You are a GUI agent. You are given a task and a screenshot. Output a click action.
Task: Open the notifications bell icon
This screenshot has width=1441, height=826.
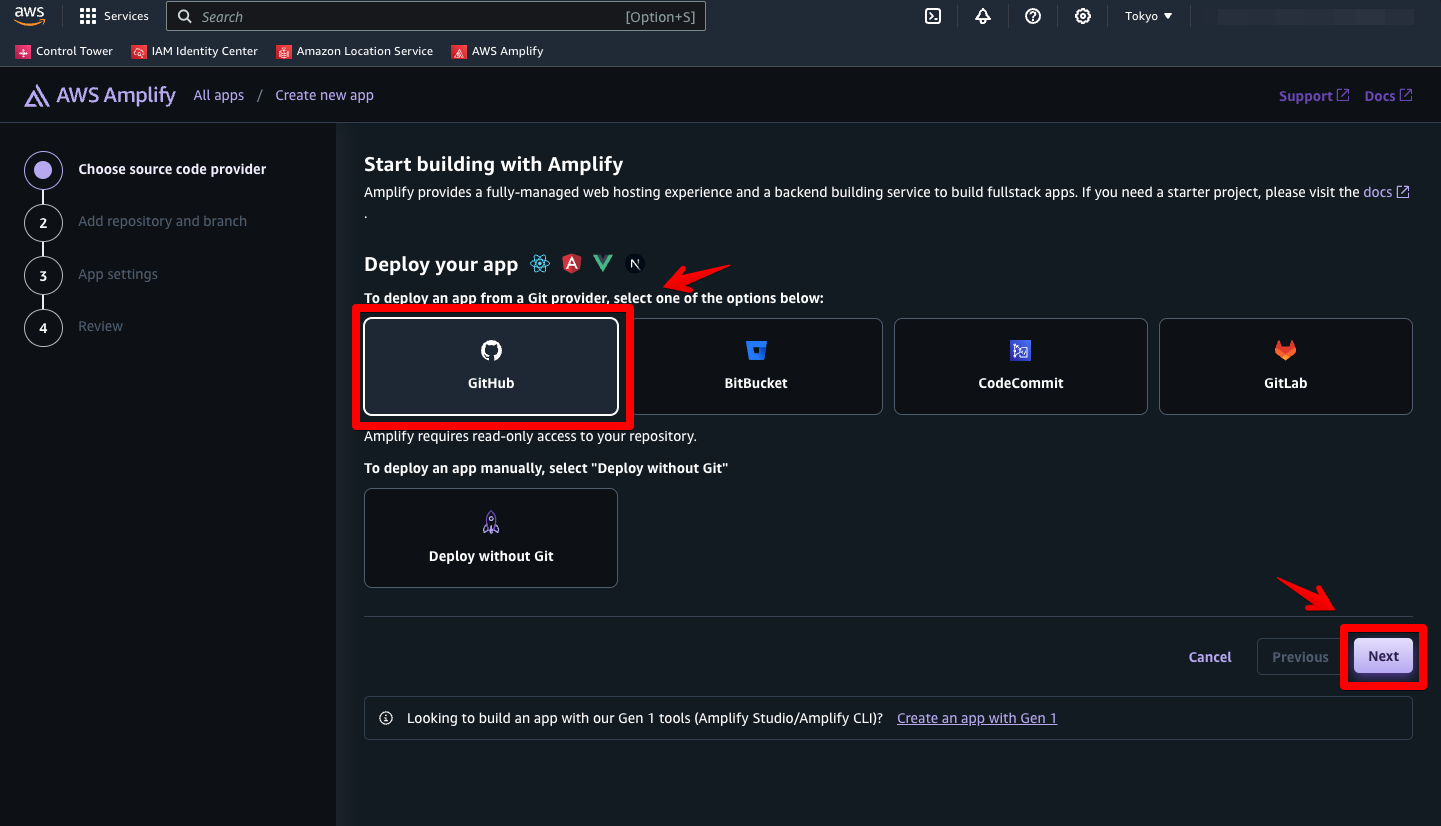point(983,16)
